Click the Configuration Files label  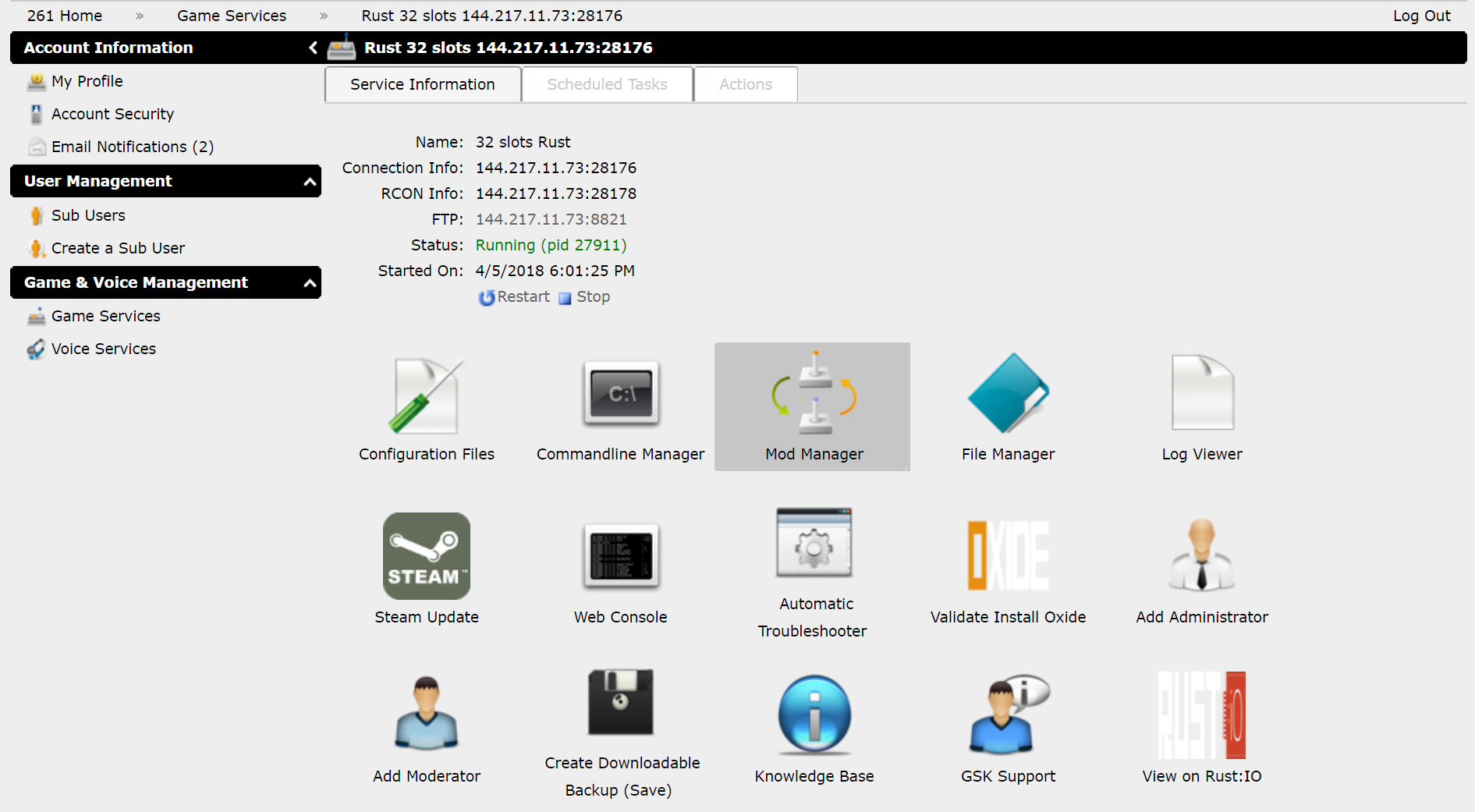[427, 454]
